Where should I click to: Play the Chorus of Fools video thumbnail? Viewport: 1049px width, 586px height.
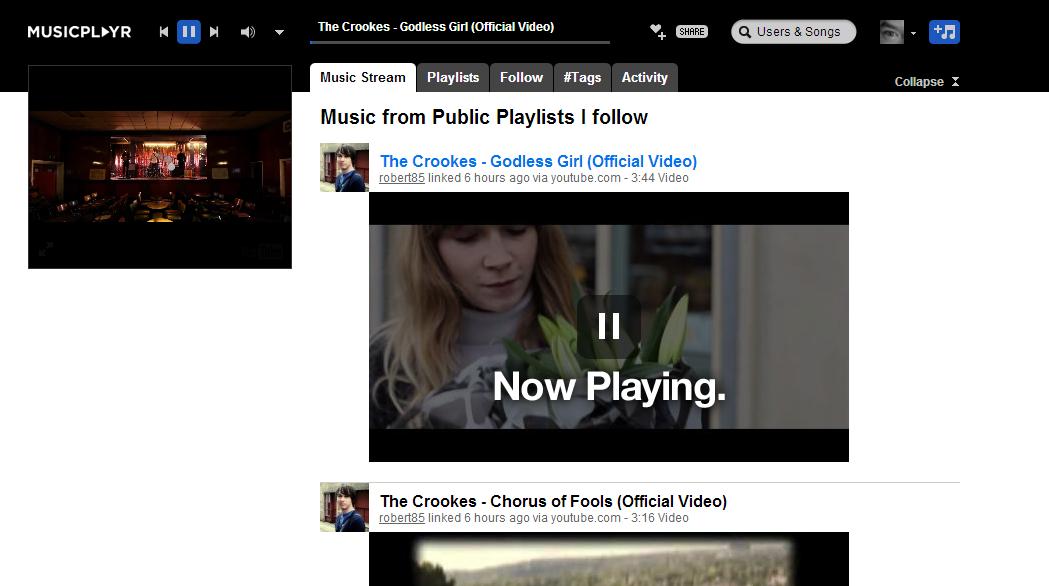609,559
